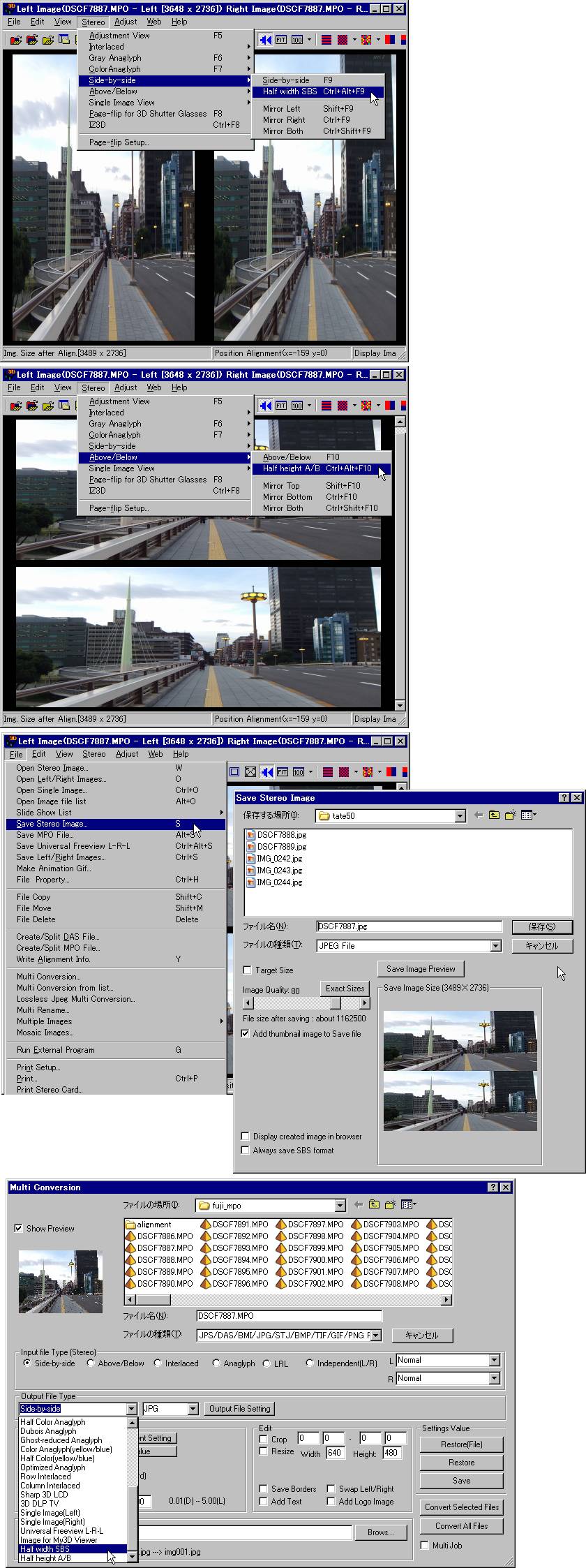Select Mirror Left from the submenu
The width and height of the screenshot is (586, 1568).
pos(317,109)
